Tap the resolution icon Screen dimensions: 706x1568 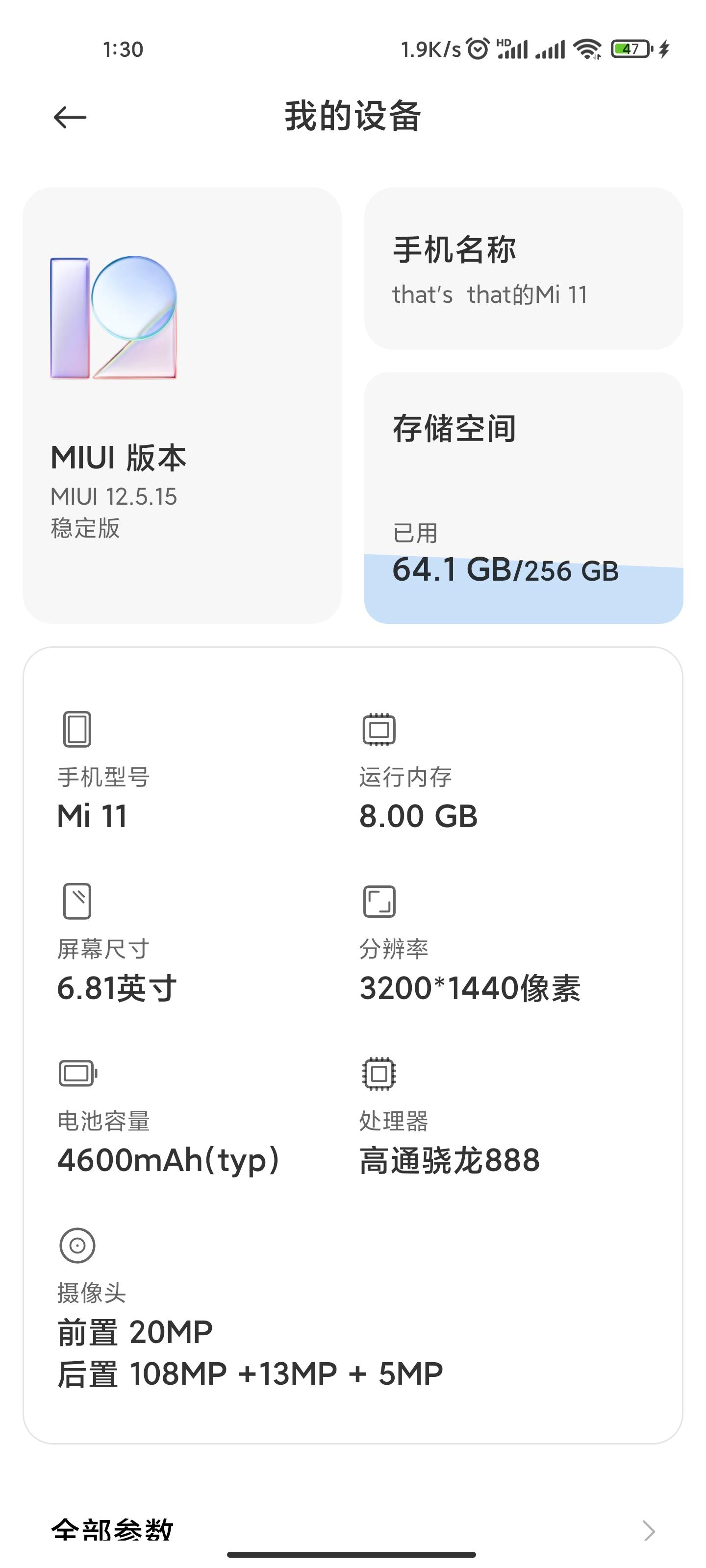379,902
